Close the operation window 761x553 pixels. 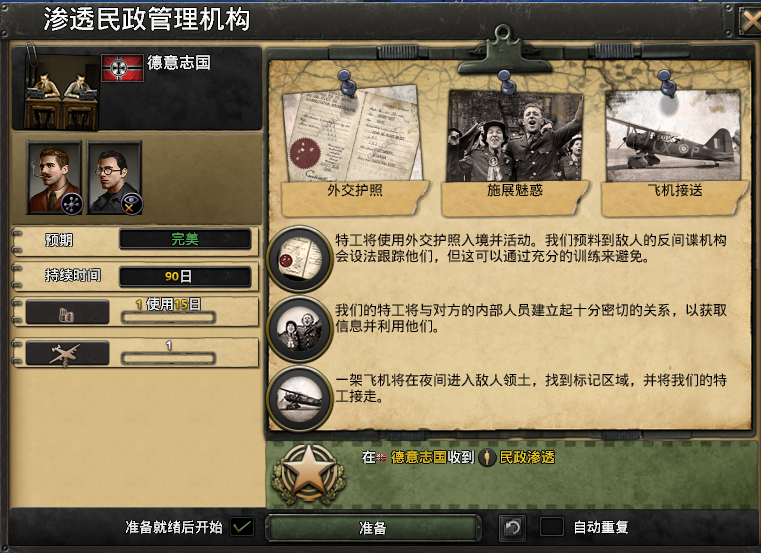point(750,21)
